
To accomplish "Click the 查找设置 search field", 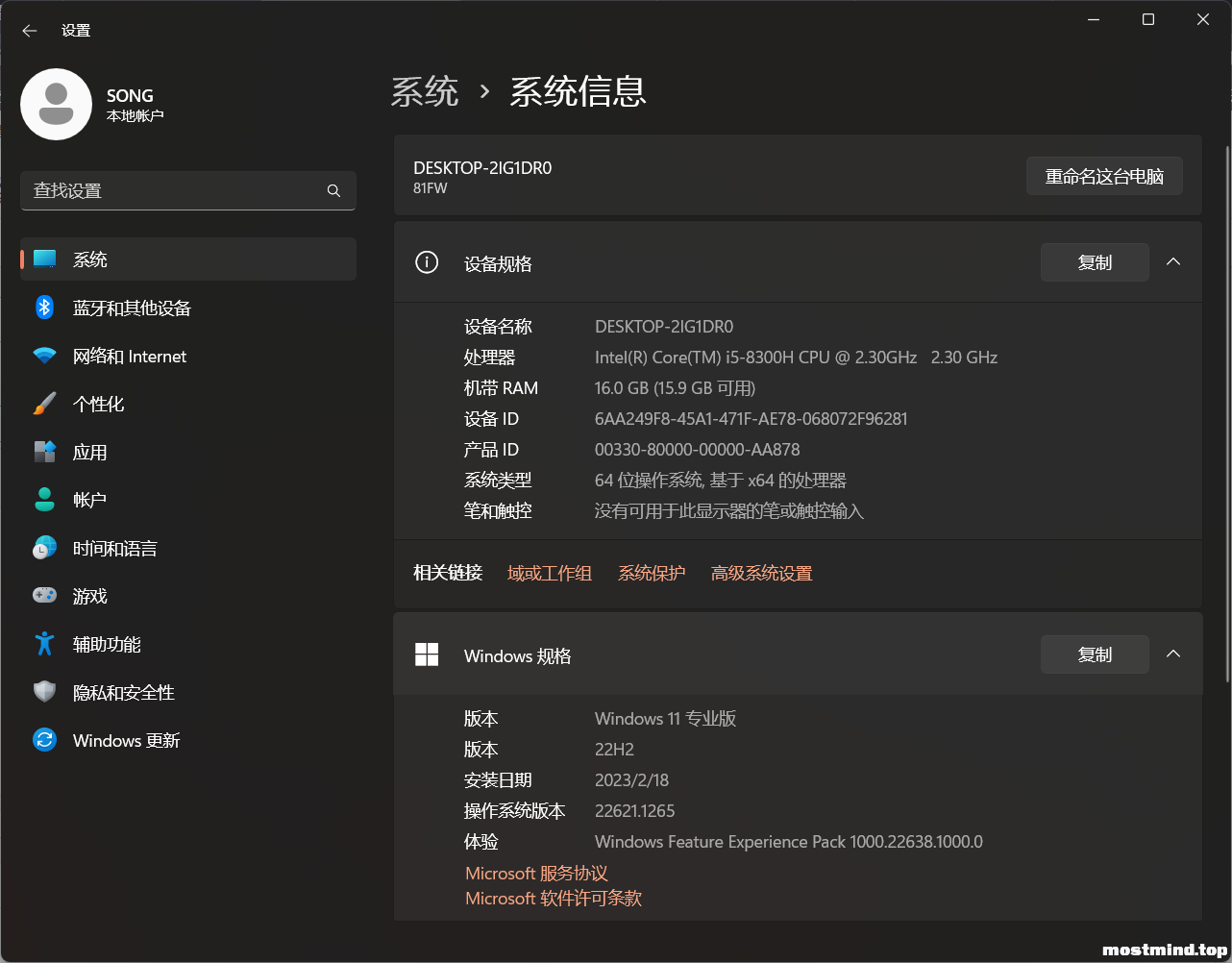I will [188, 190].
